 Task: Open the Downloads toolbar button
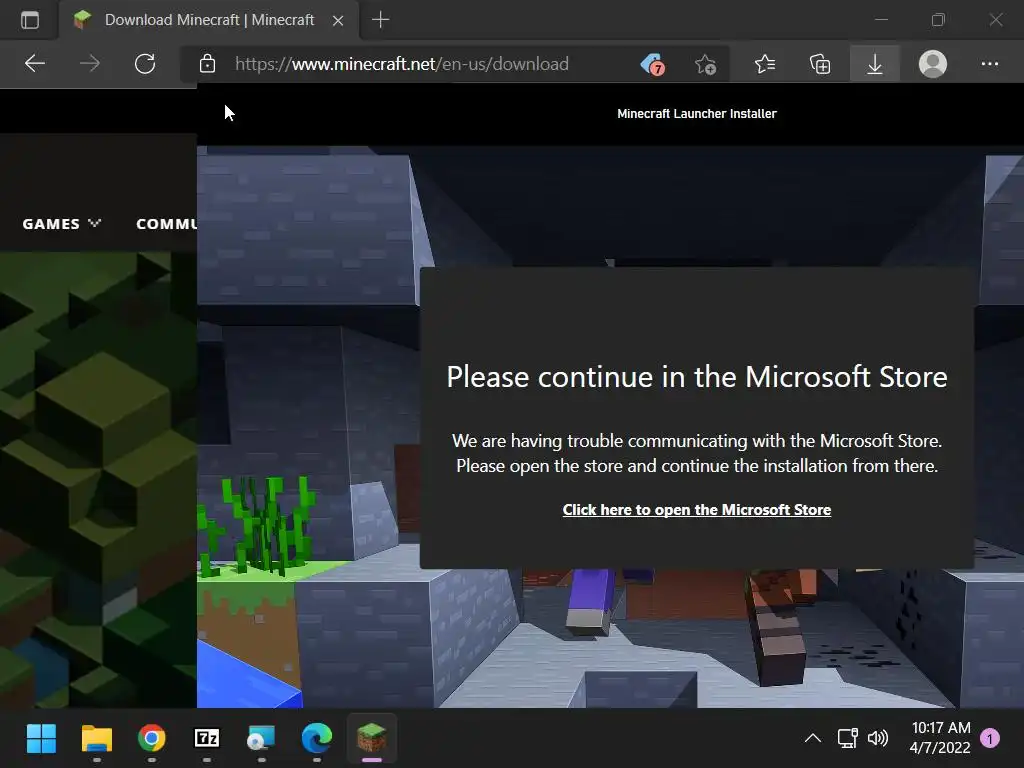(x=874, y=64)
